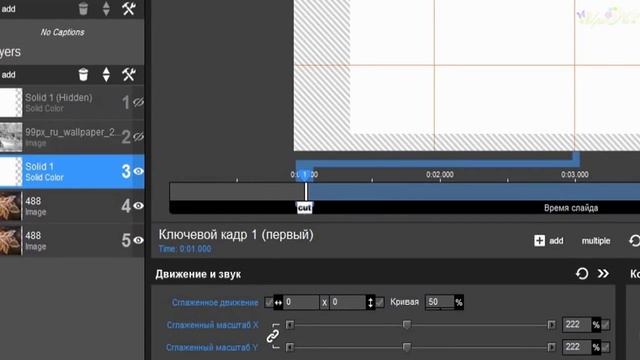Click timeline at 0:03.000 mark

[x=575, y=175]
